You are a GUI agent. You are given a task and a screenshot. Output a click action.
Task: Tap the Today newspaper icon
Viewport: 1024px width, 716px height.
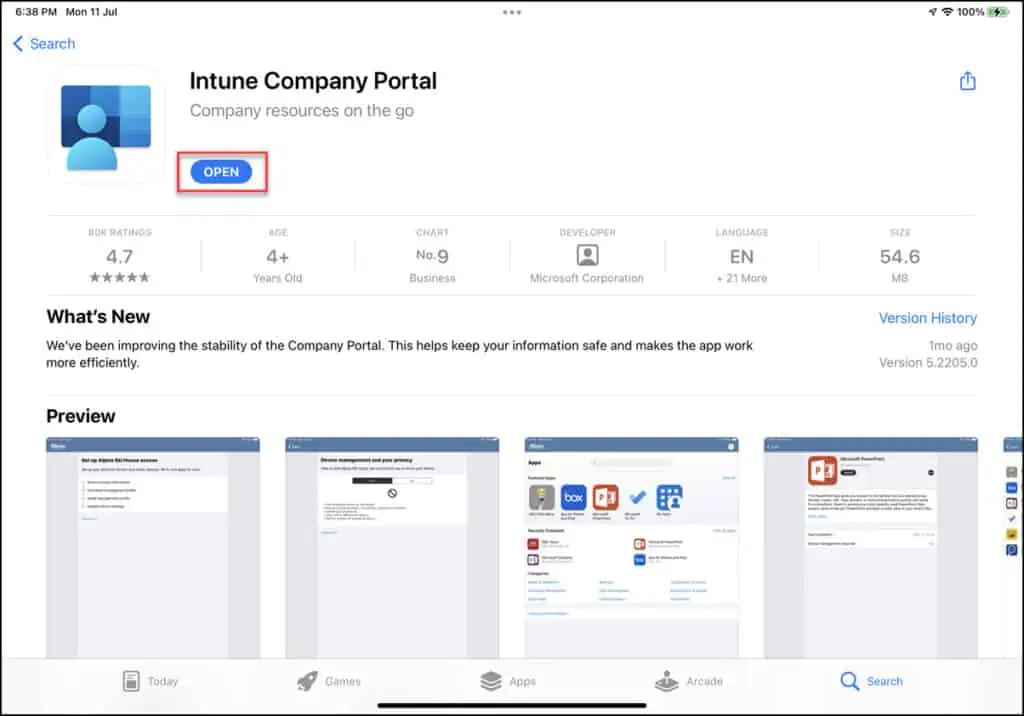pyautogui.click(x=131, y=681)
